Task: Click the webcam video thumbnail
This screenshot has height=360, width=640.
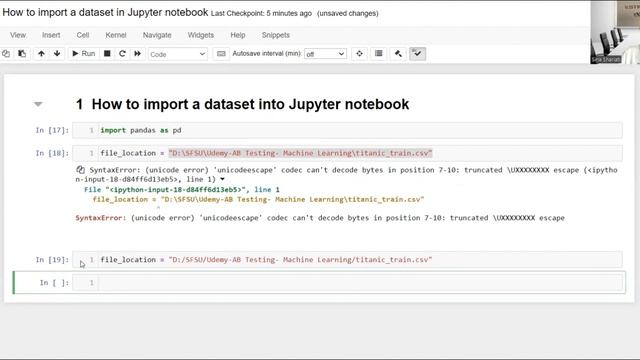Action: tap(615, 32)
